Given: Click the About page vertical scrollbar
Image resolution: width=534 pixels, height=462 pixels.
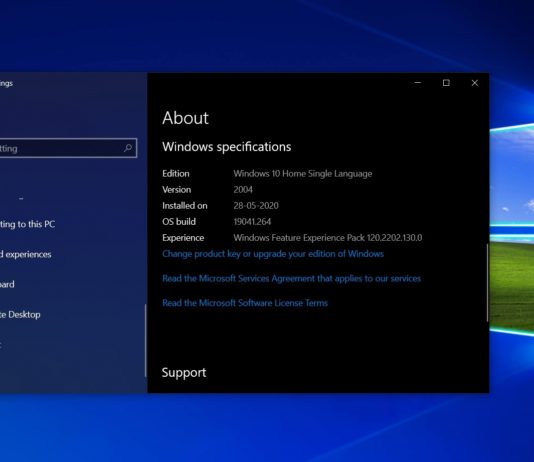Looking at the screenshot, I should [x=487, y=283].
